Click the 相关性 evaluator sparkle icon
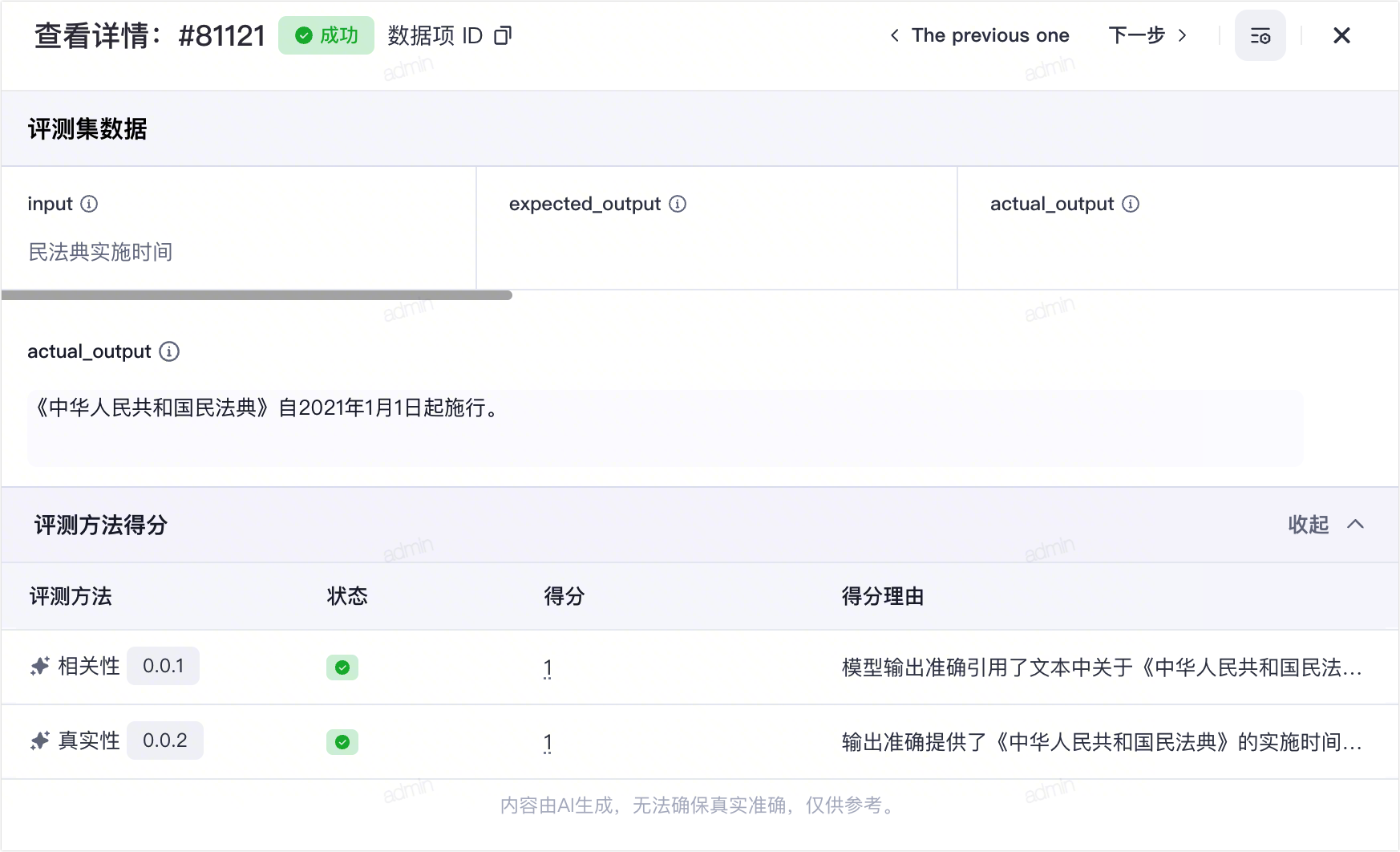This screenshot has height=852, width=1400. click(x=40, y=666)
